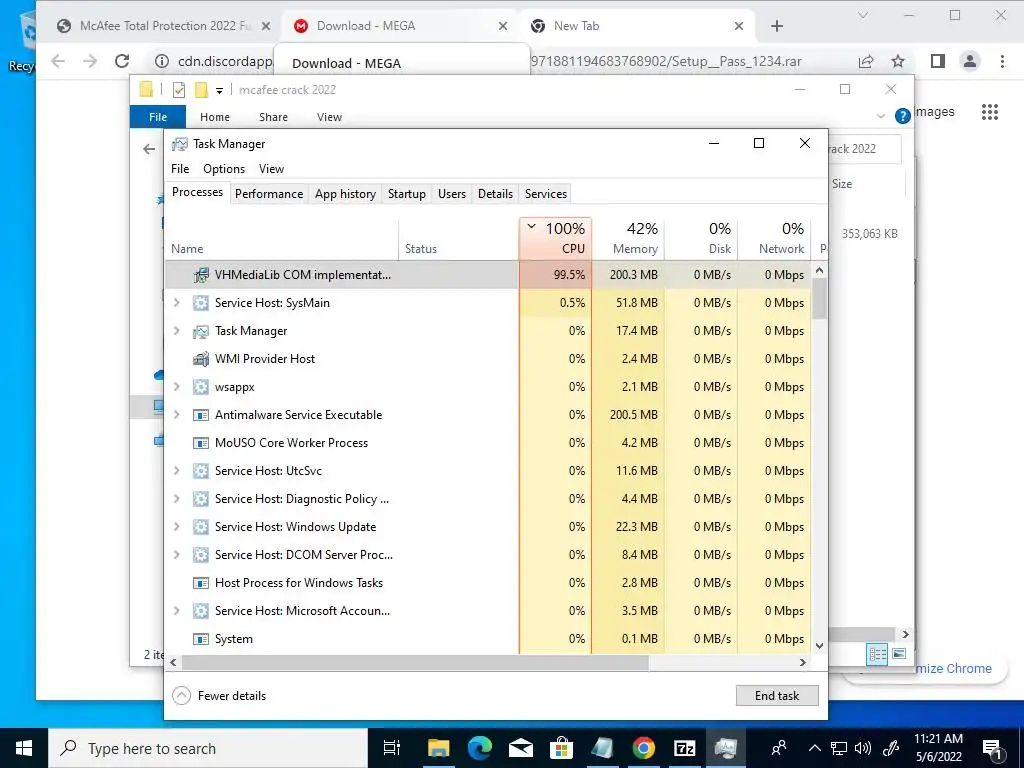Click the VHMediaLib COM implementation process icon
The width and height of the screenshot is (1024, 768).
click(x=200, y=275)
